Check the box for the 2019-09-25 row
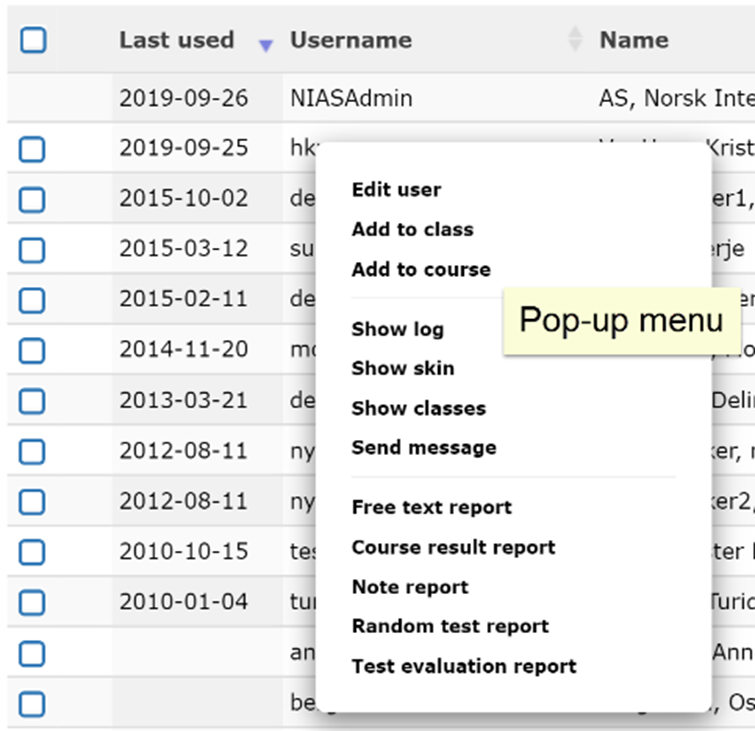 32,150
